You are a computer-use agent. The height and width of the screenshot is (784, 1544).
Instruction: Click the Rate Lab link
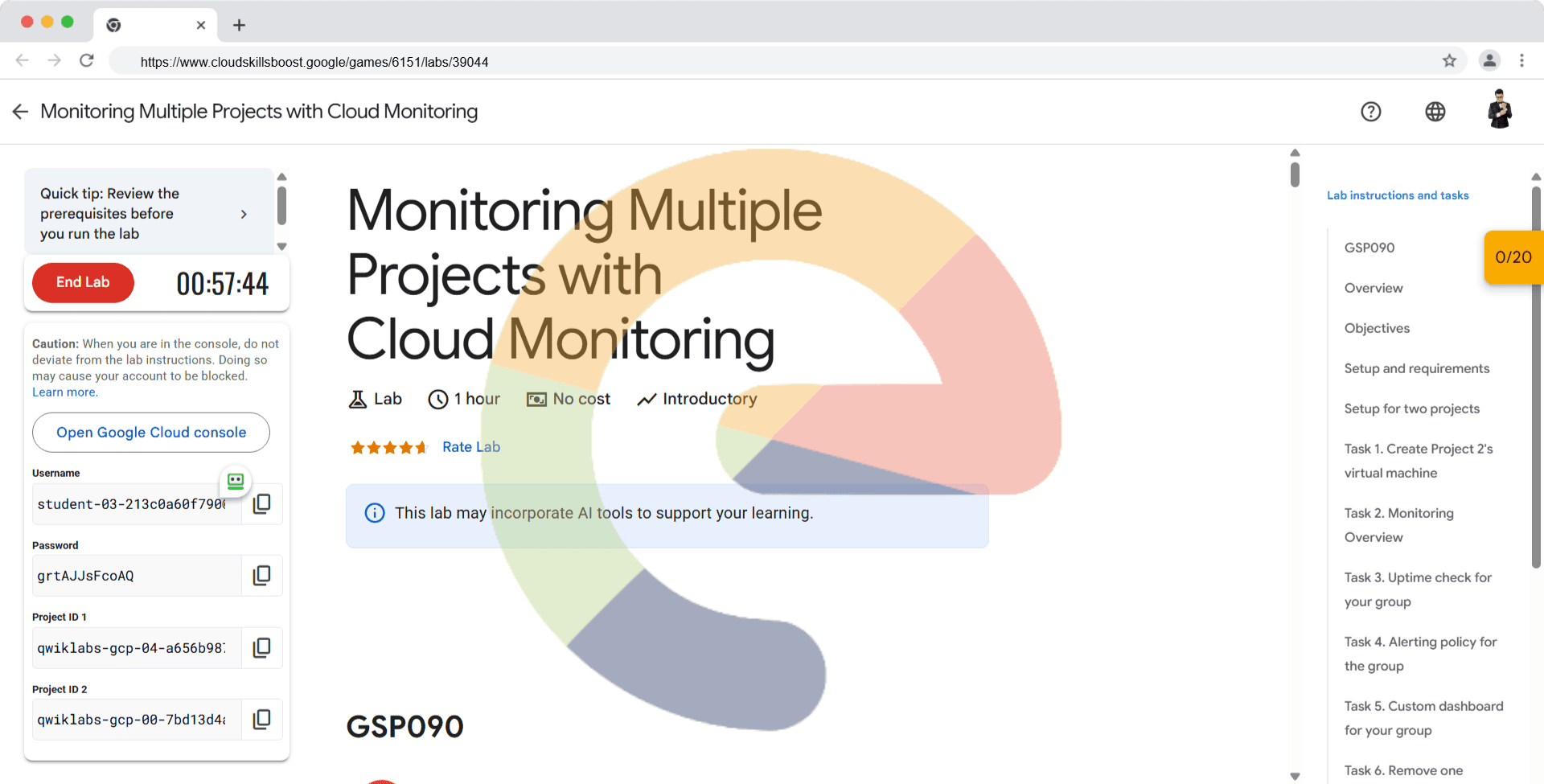pyautogui.click(x=471, y=447)
